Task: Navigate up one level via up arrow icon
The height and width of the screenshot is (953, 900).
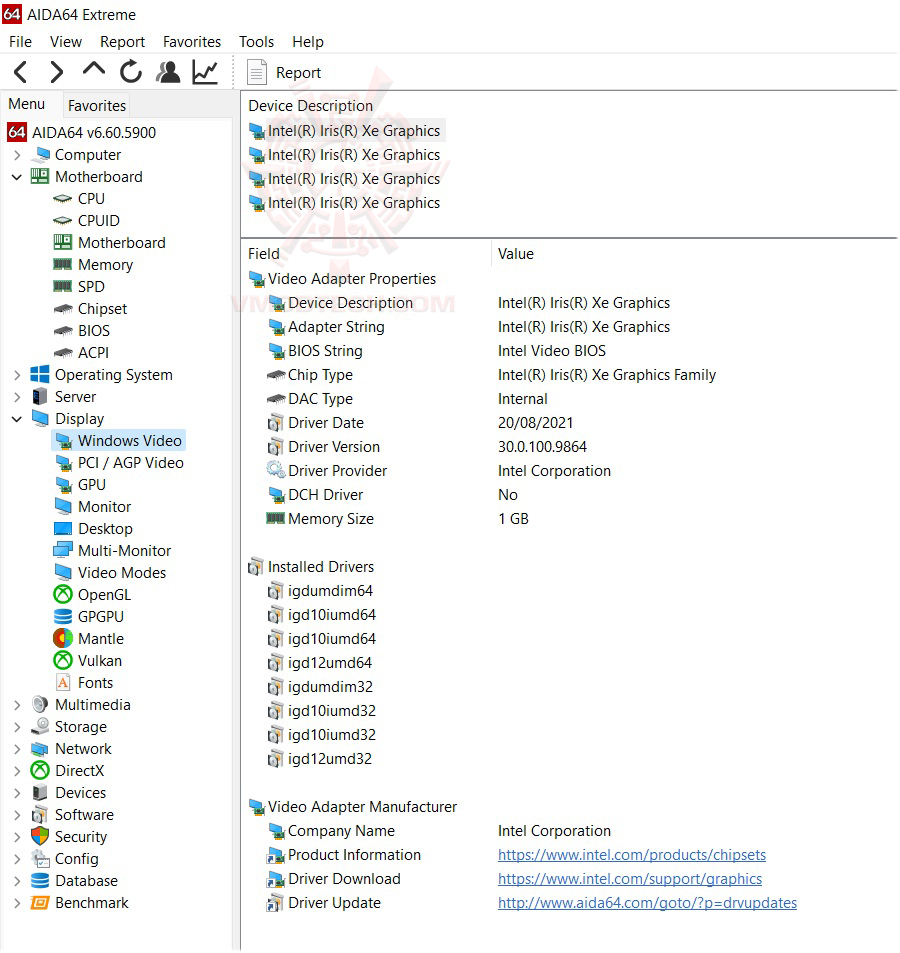Action: [x=94, y=71]
